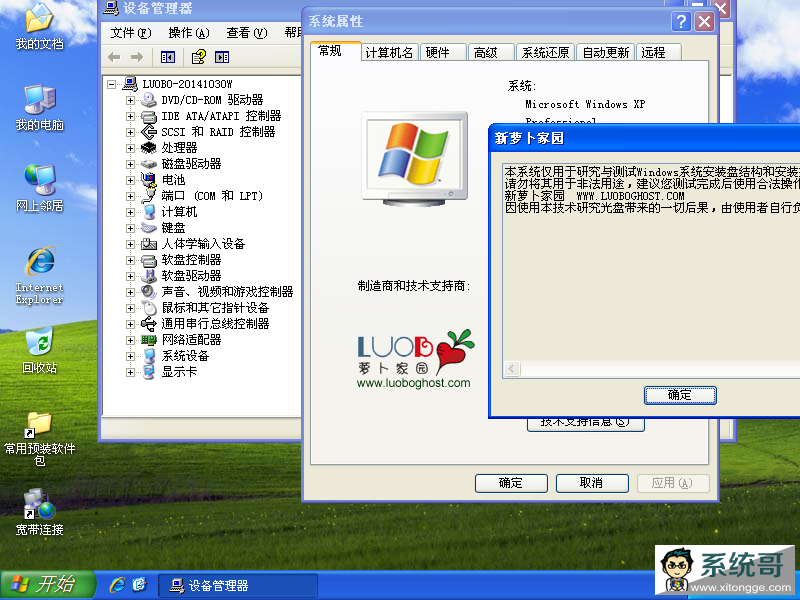The width and height of the screenshot is (800, 600).
Task: Open the 回收站 recycle bin icon
Action: 39,351
